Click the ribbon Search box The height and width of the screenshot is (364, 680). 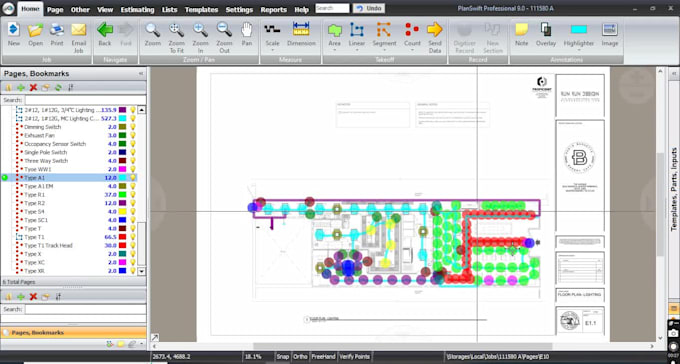tap(332, 8)
